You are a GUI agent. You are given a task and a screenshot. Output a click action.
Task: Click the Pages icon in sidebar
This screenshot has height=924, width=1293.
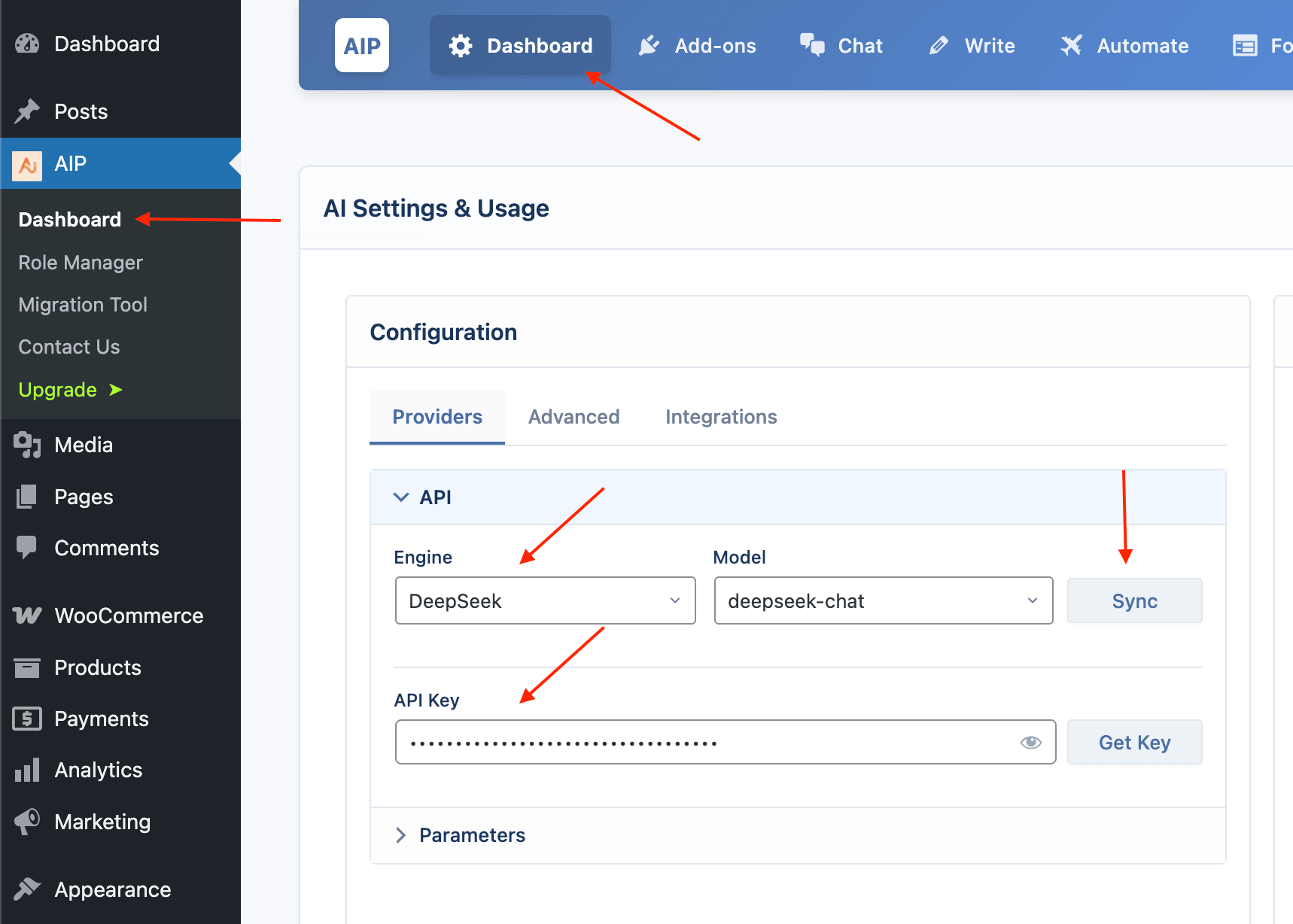point(27,497)
